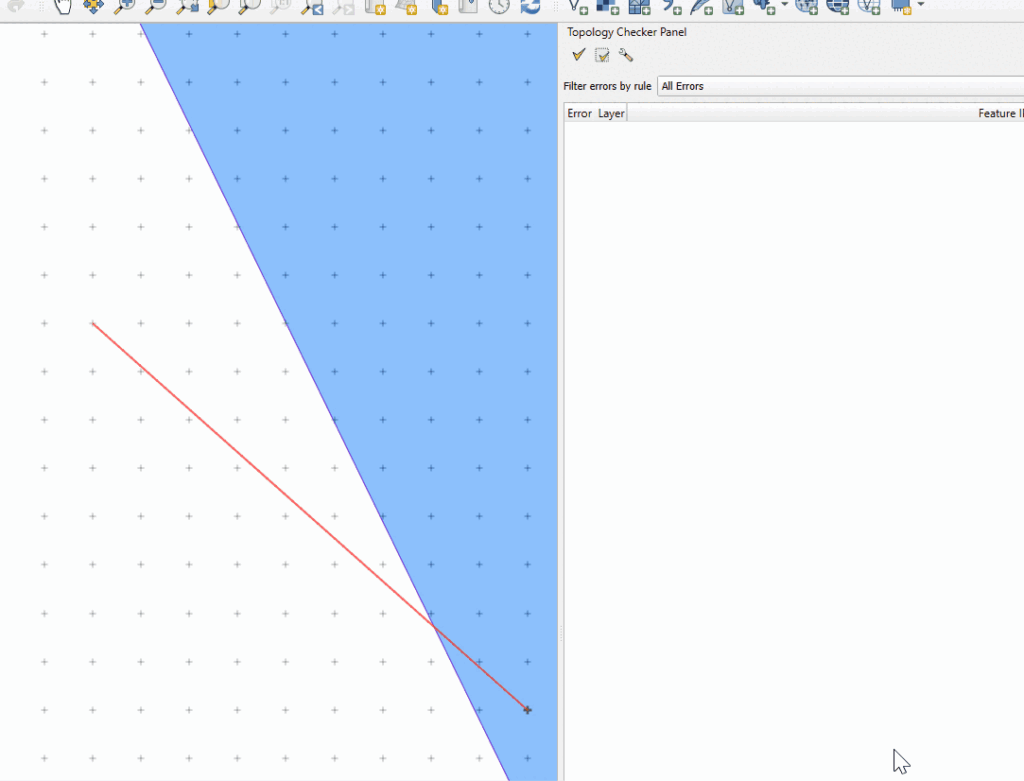Click the Error column header

[579, 114]
